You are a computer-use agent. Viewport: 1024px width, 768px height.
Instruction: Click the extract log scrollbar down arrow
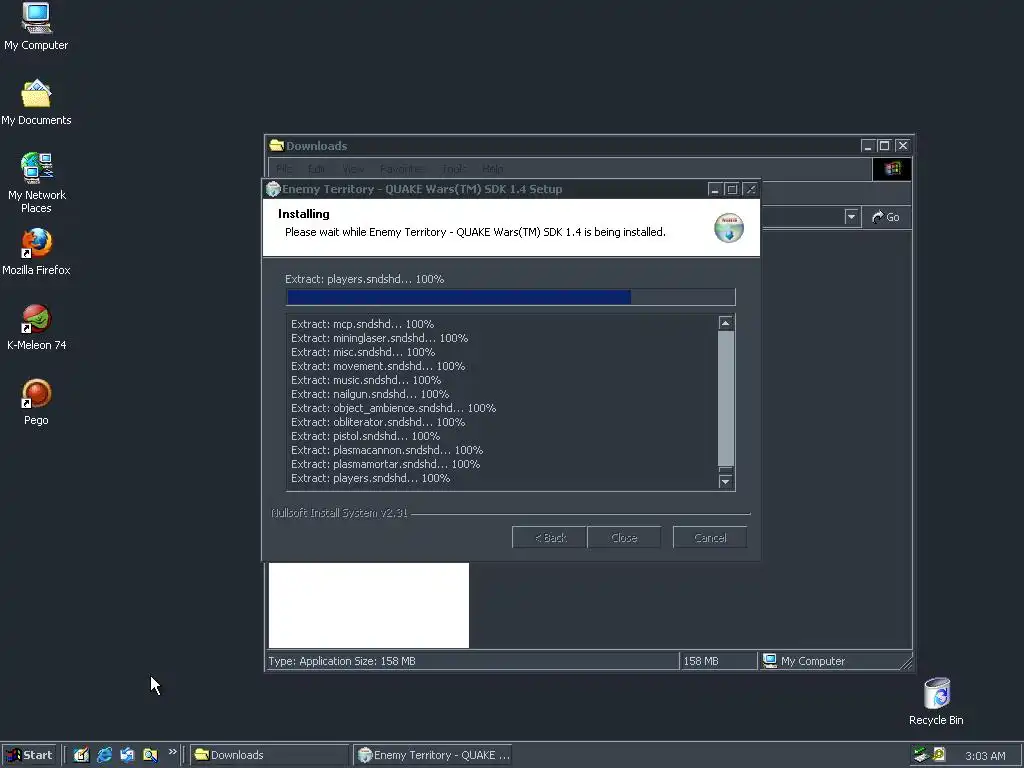(x=726, y=481)
